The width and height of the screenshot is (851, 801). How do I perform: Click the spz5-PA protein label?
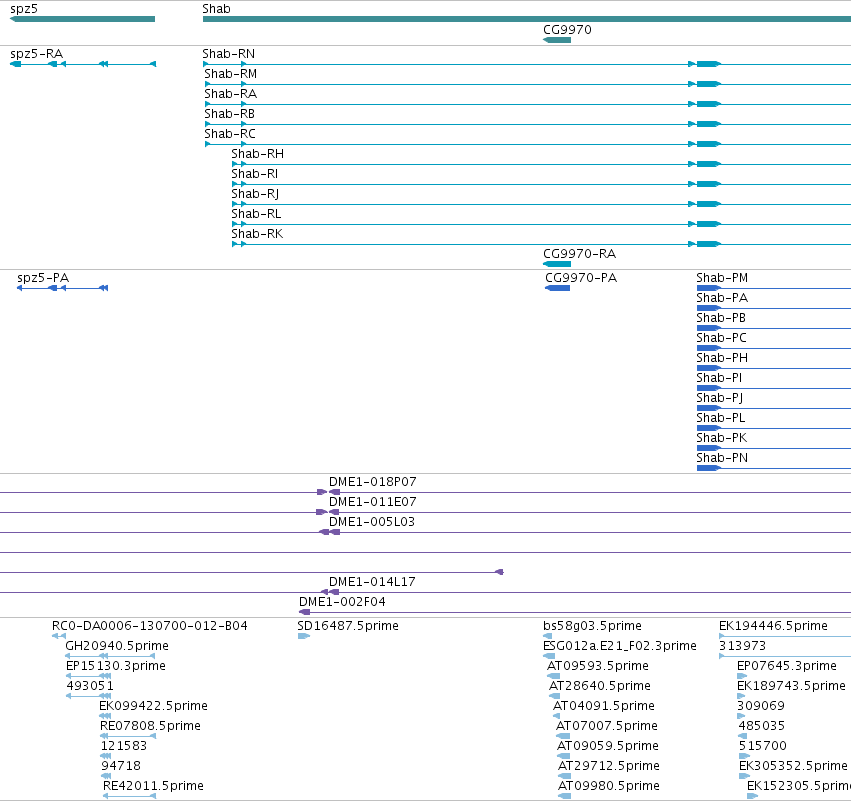[43, 278]
